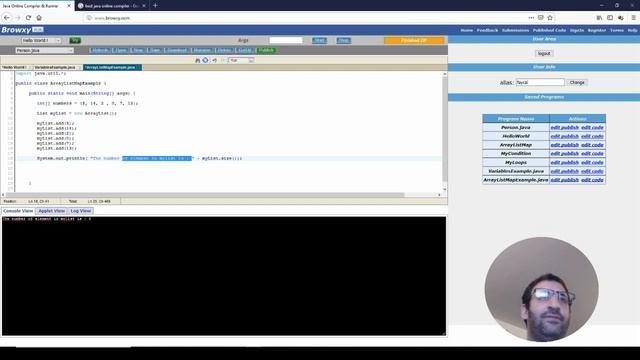Image resolution: width=640 pixels, height=360 pixels.
Task: Click 'edit code' for VariablesExample.java
Action: pyautogui.click(x=592, y=171)
